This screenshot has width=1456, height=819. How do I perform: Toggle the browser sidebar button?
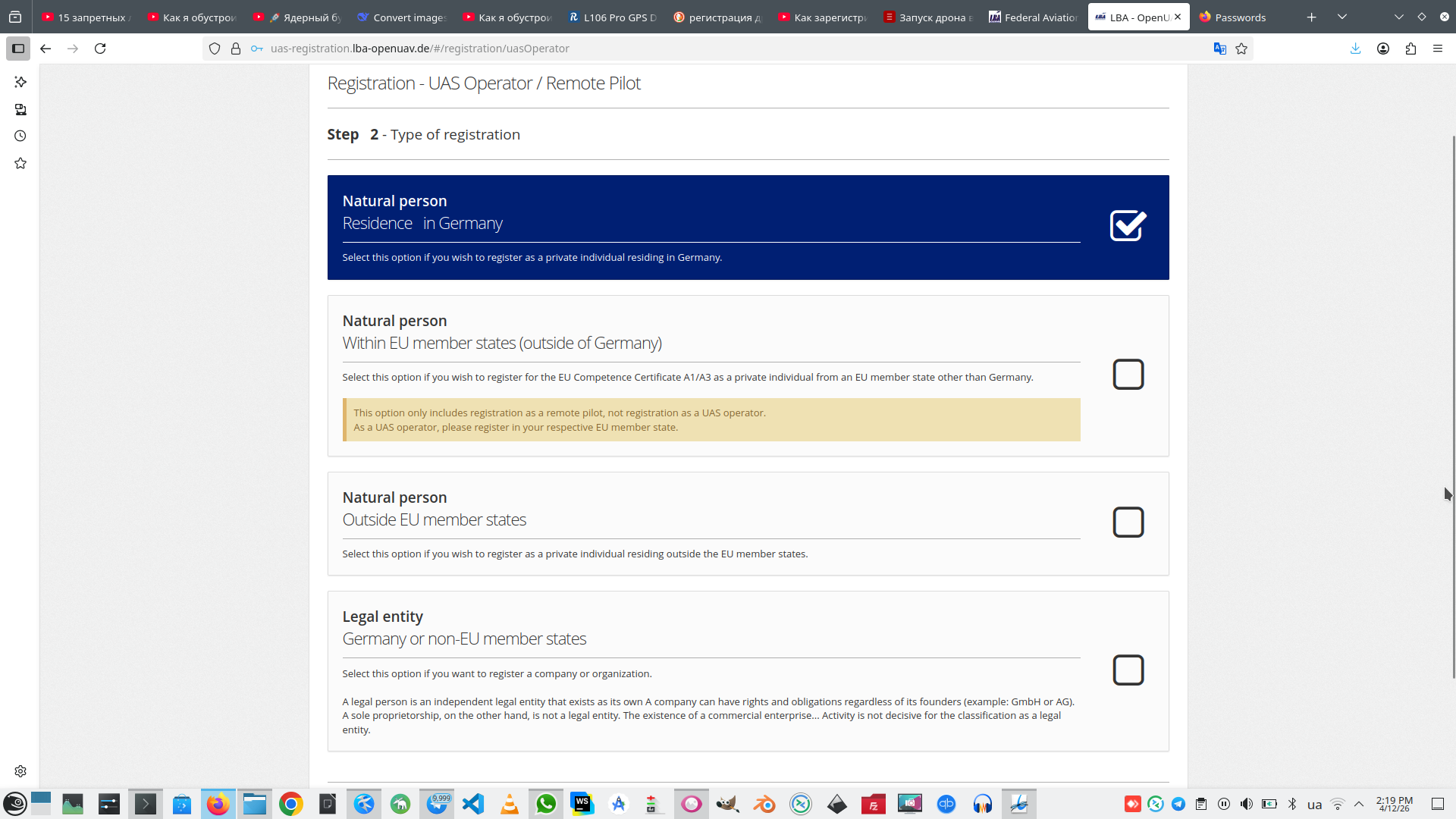[18, 49]
